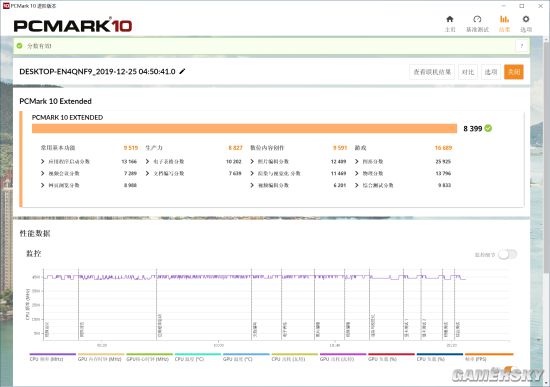Open the Home (主页) house icon
This screenshot has height=387, width=550.
pyautogui.click(x=450, y=19)
